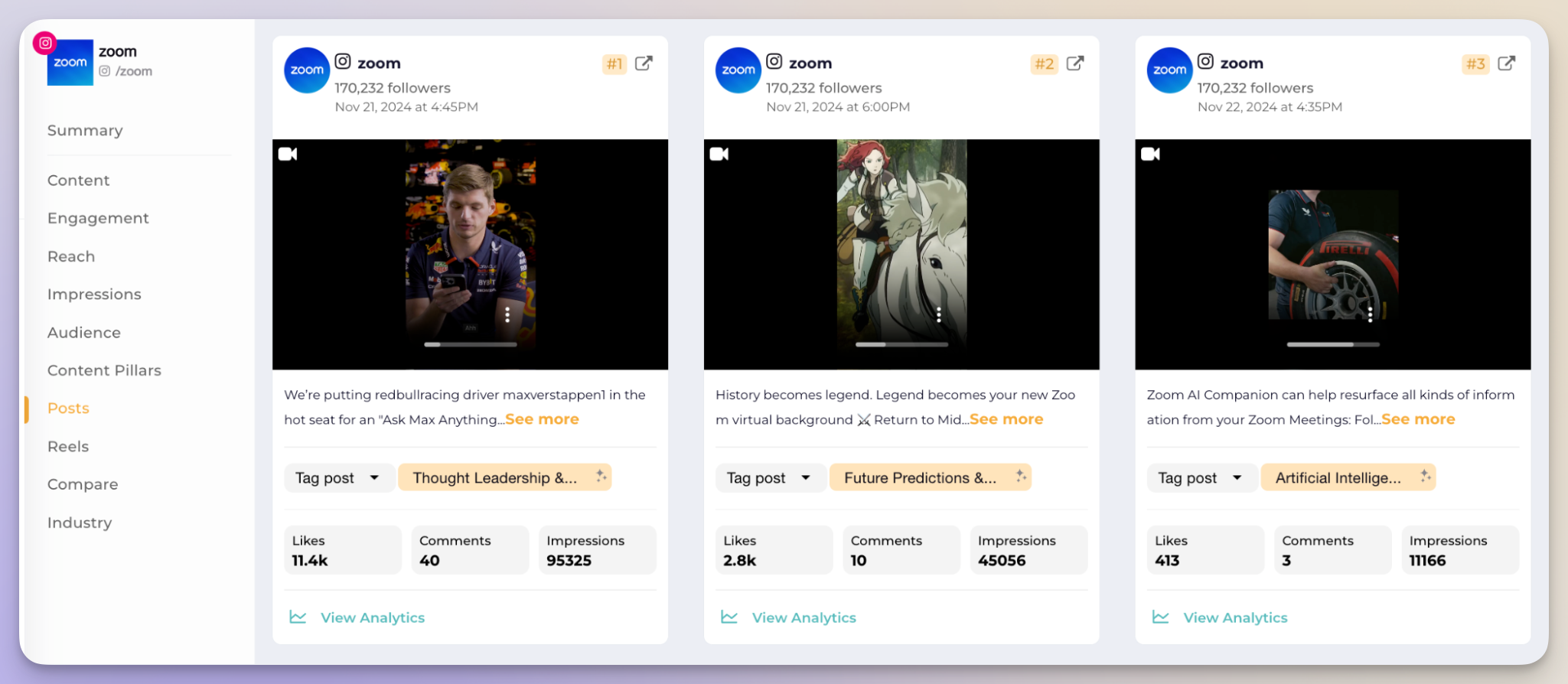The height and width of the screenshot is (684, 1568).
Task: Click Impressions 45056 stat box
Action: pos(1028,550)
